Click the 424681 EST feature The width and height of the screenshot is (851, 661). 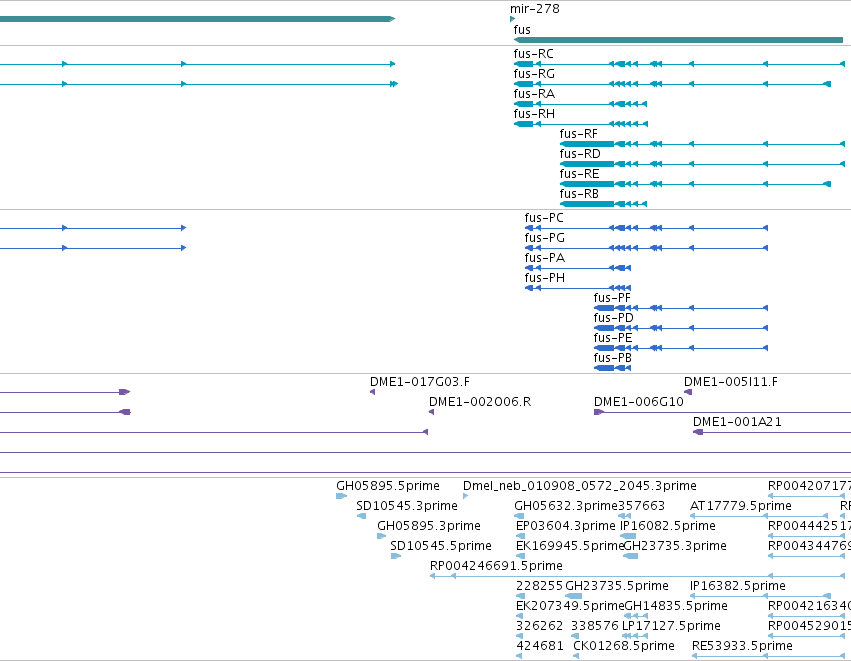(x=519, y=656)
